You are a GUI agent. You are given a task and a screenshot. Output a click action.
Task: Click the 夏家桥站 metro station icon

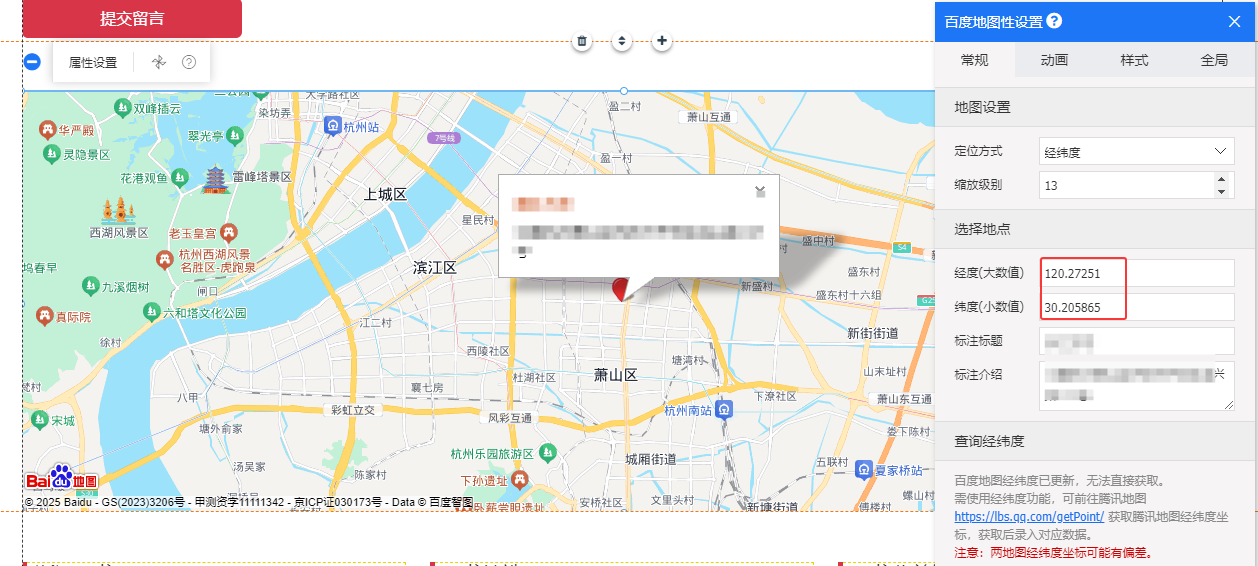pyautogui.click(x=865, y=469)
